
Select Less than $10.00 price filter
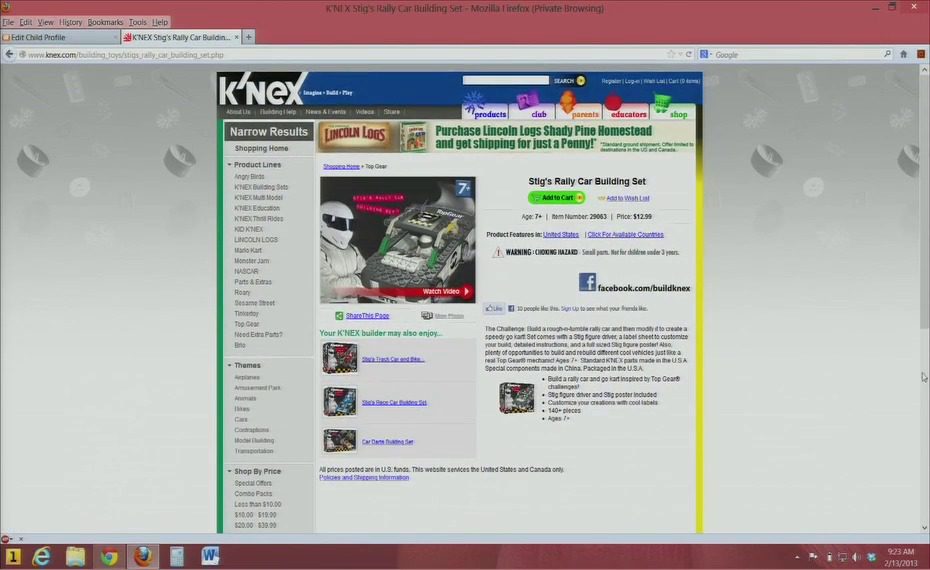click(x=257, y=504)
